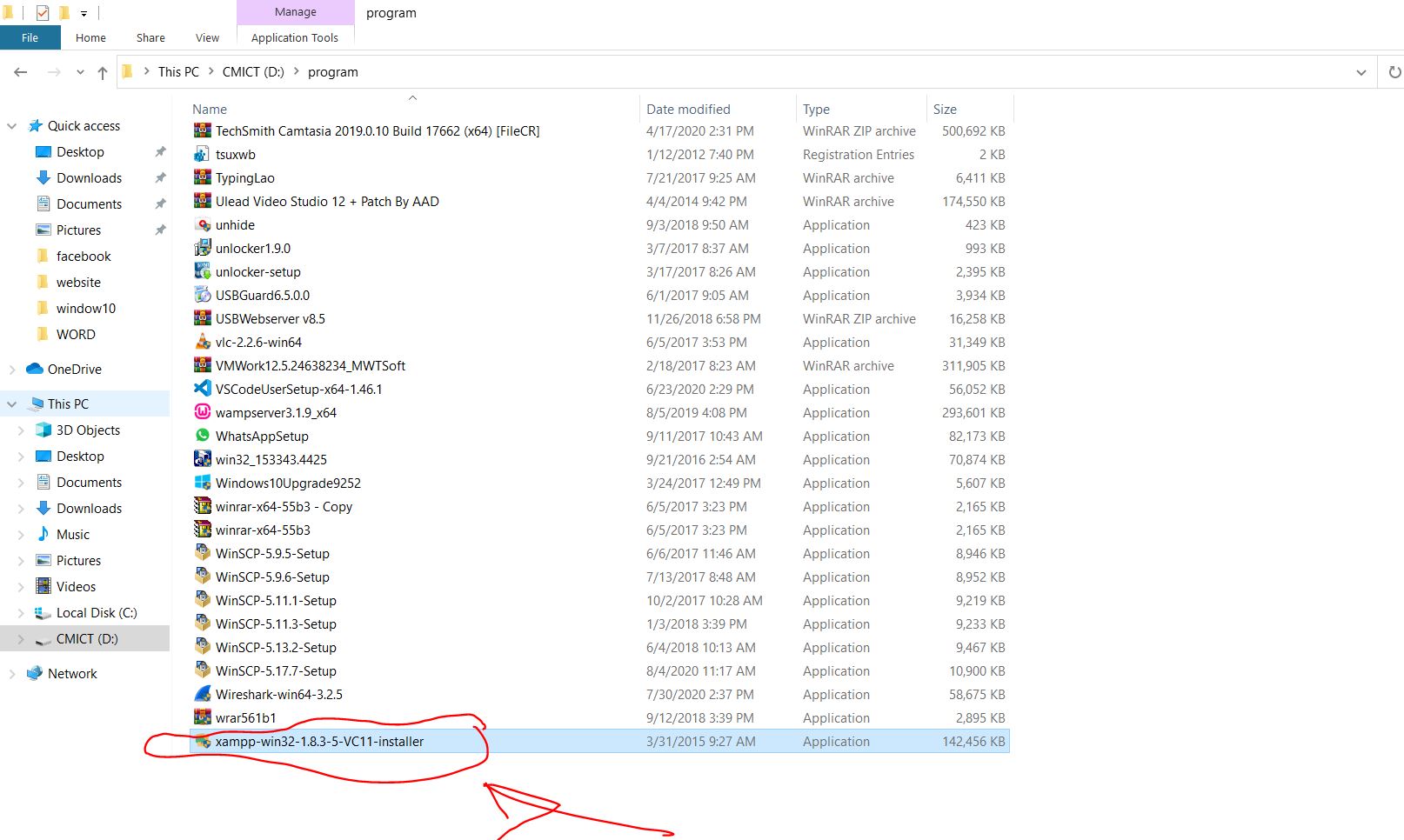
Task: Click the wampserver3.1.9_x64 icon
Action: tap(203, 412)
